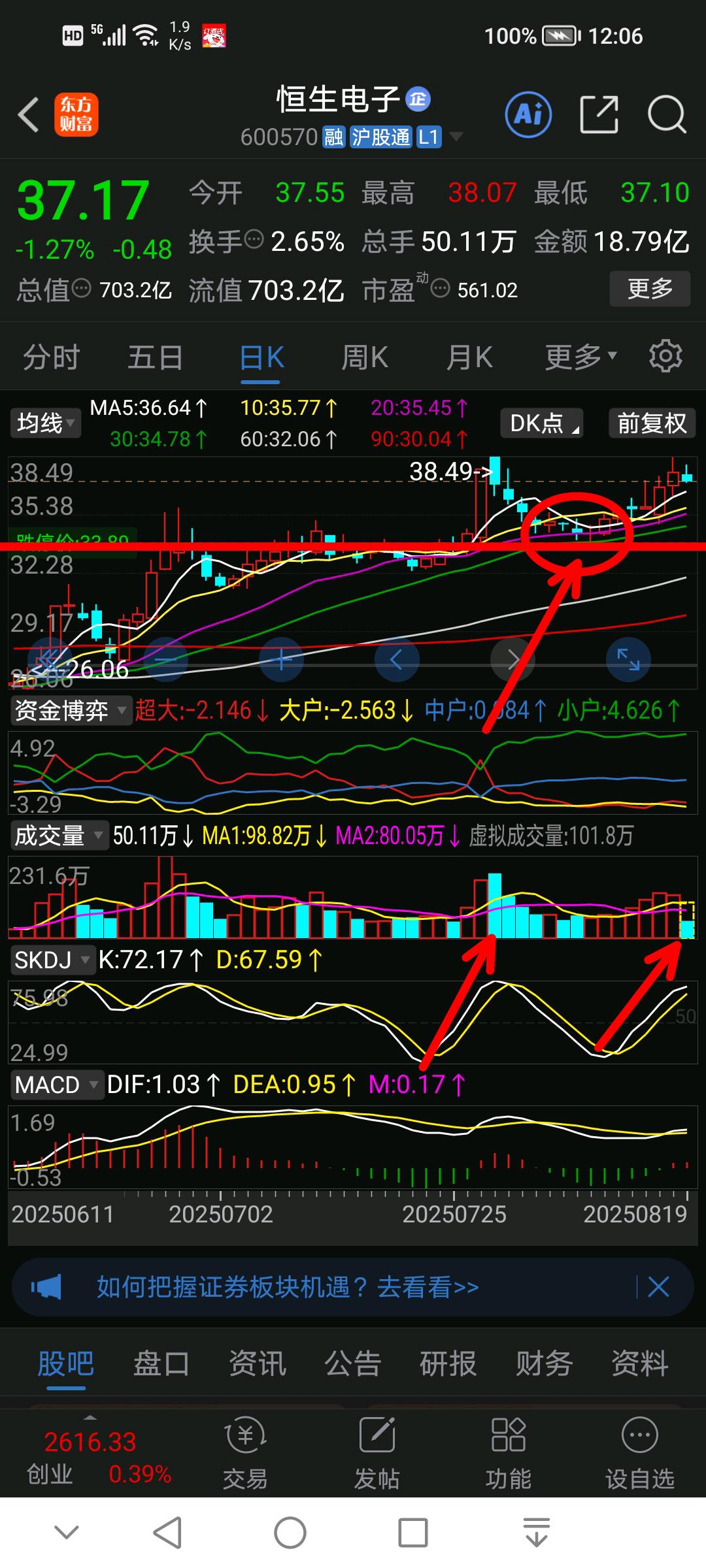Tap Android home circle button

tap(290, 1532)
